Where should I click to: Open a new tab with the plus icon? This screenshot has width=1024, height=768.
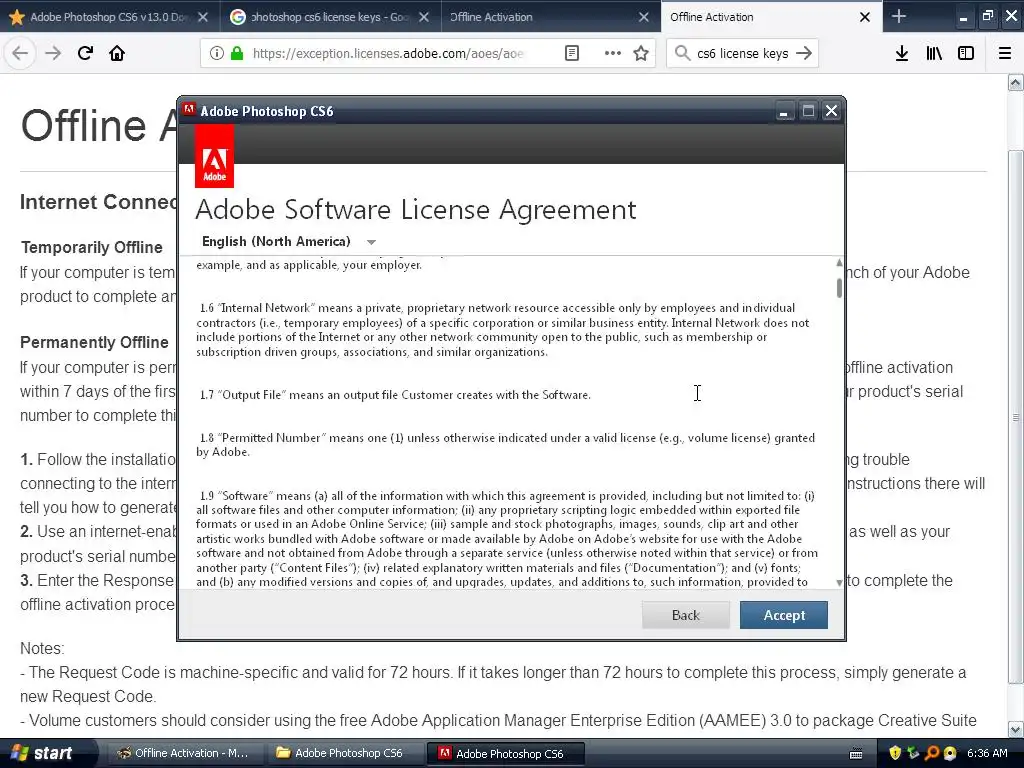(x=899, y=16)
